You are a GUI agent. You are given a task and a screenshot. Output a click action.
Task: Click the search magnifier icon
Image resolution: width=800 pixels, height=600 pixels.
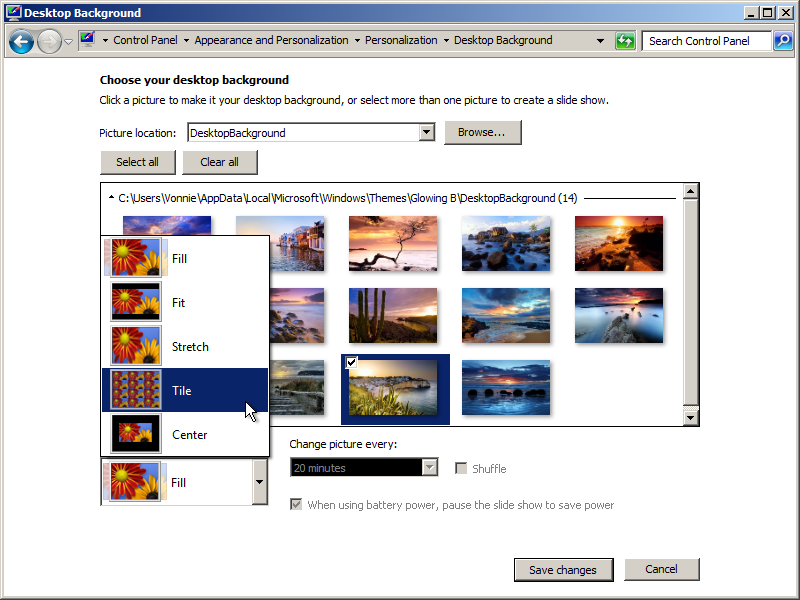tap(783, 41)
